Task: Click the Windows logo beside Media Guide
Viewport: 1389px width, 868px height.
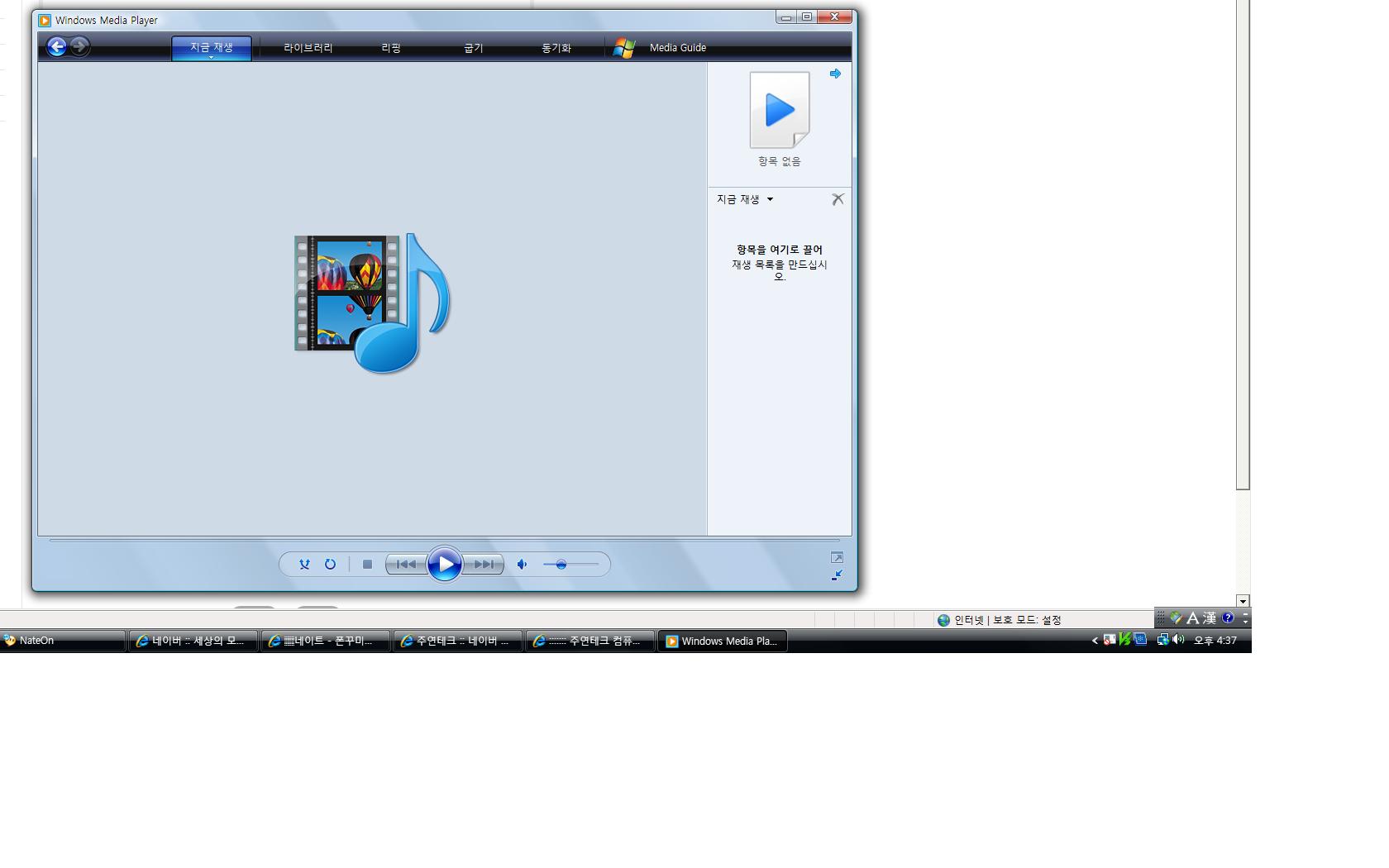Action: [624, 48]
